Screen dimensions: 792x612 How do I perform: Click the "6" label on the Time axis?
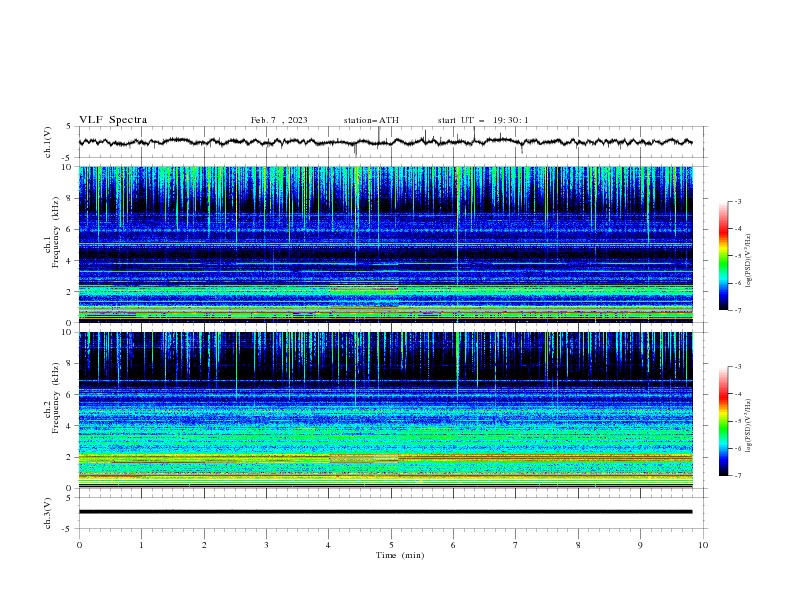coord(453,545)
